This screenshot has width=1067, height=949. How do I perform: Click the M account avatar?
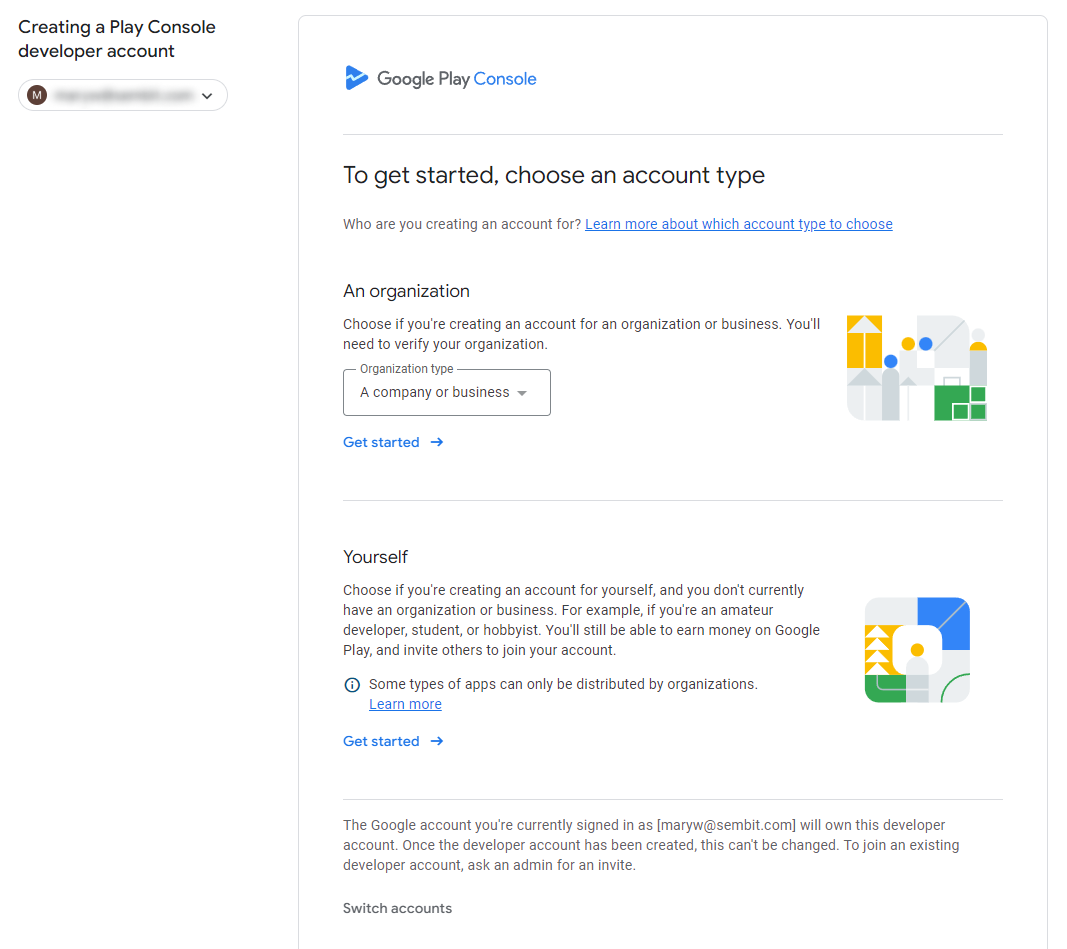coord(37,95)
